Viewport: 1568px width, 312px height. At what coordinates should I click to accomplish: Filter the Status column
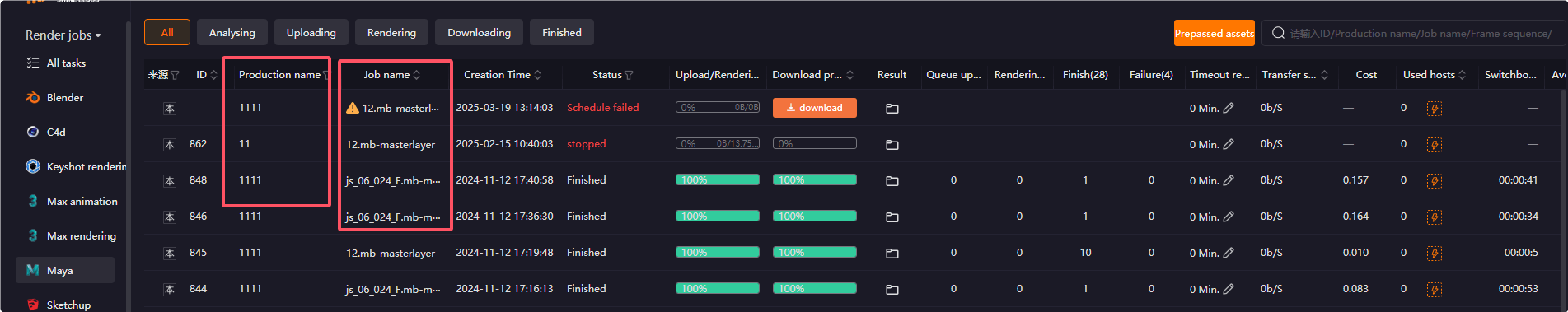(630, 75)
